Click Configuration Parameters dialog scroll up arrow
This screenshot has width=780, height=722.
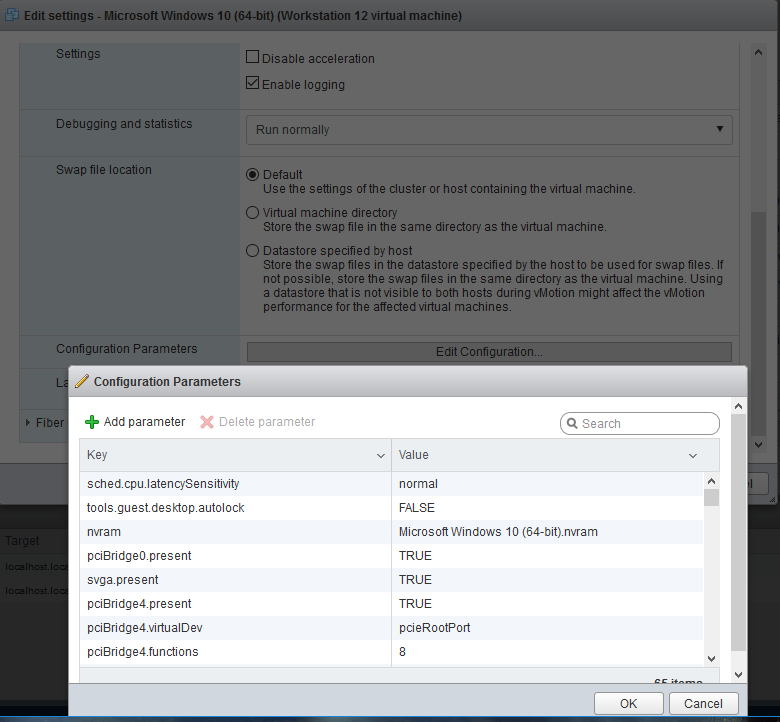[x=738, y=407]
